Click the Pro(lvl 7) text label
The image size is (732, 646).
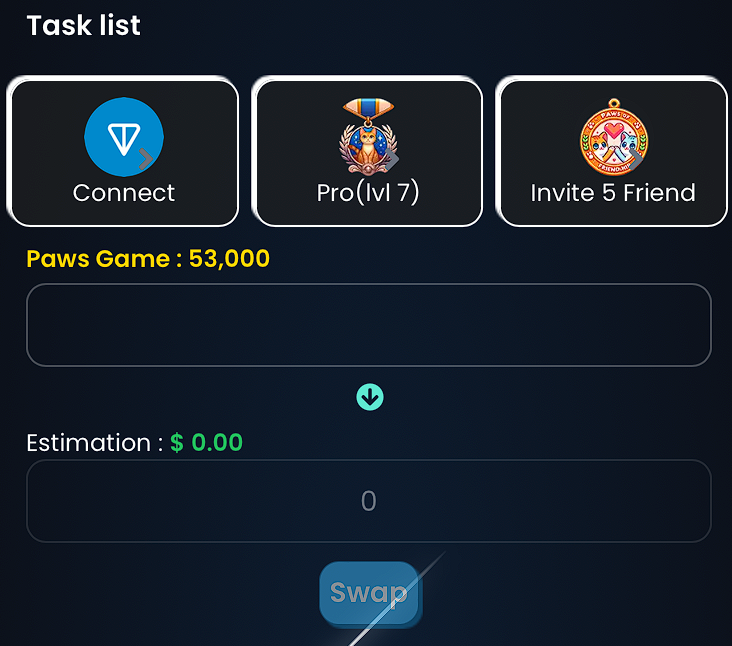click(x=368, y=193)
